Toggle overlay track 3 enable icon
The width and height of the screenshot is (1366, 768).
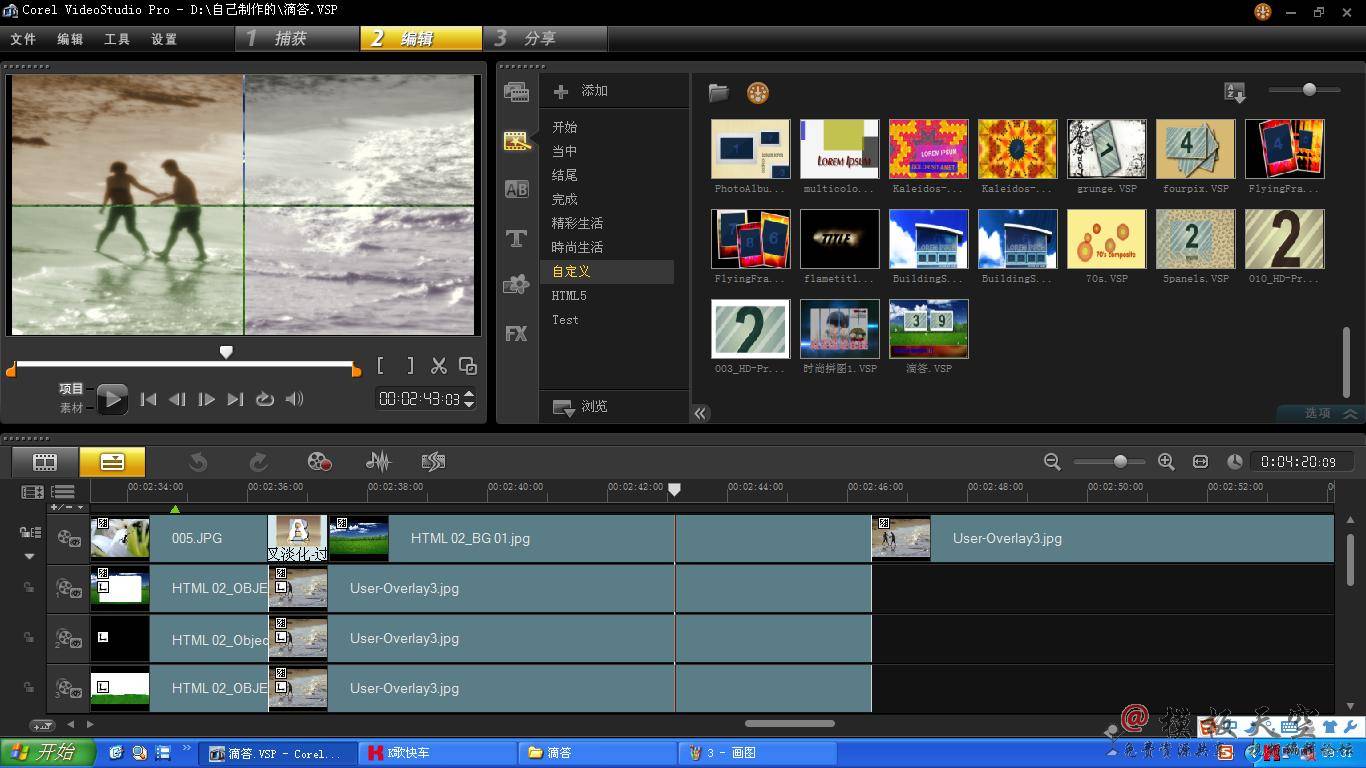(x=68, y=688)
